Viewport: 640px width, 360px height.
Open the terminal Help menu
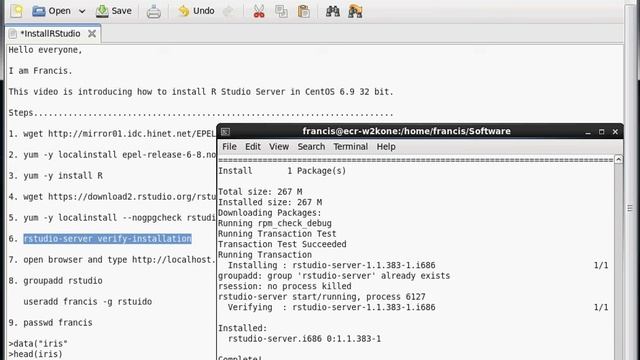click(x=386, y=147)
